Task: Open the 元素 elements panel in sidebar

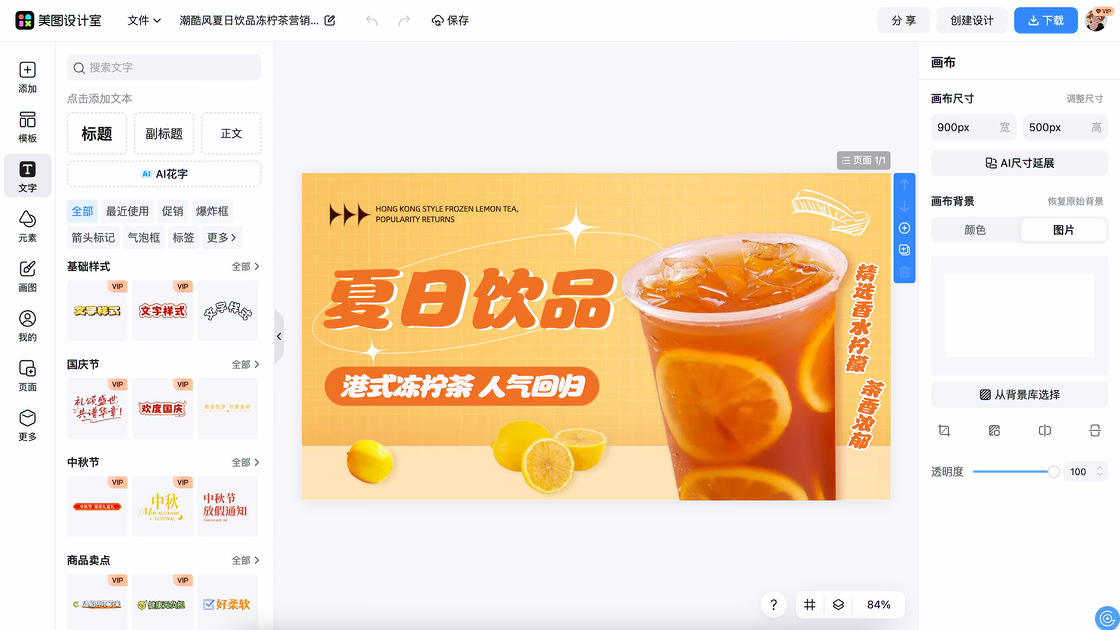Action: 27,226
